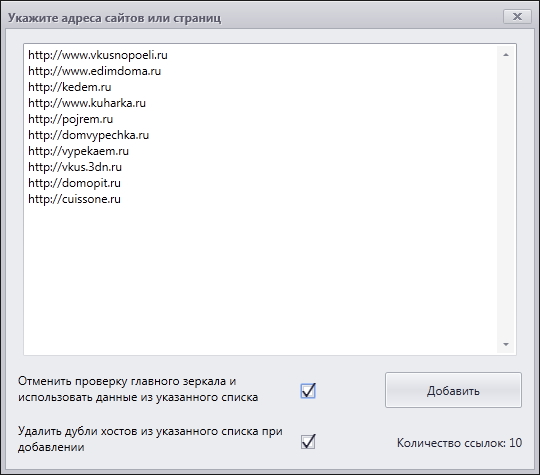The height and width of the screenshot is (475, 540).
Task: Click the Количество ссылок counter label
Action: (x=459, y=443)
